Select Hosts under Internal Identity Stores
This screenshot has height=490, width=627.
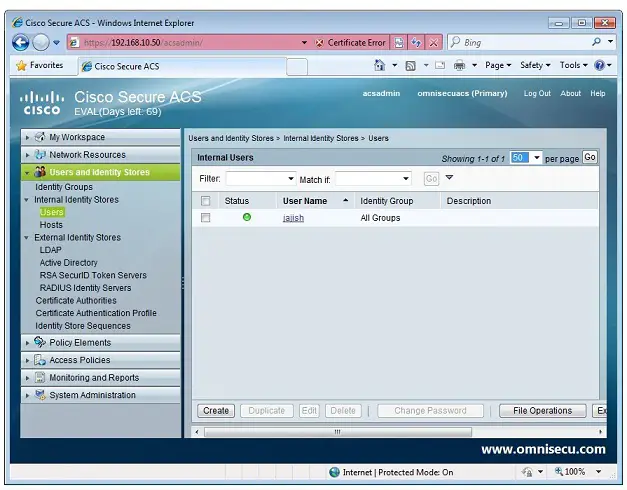click(x=51, y=225)
